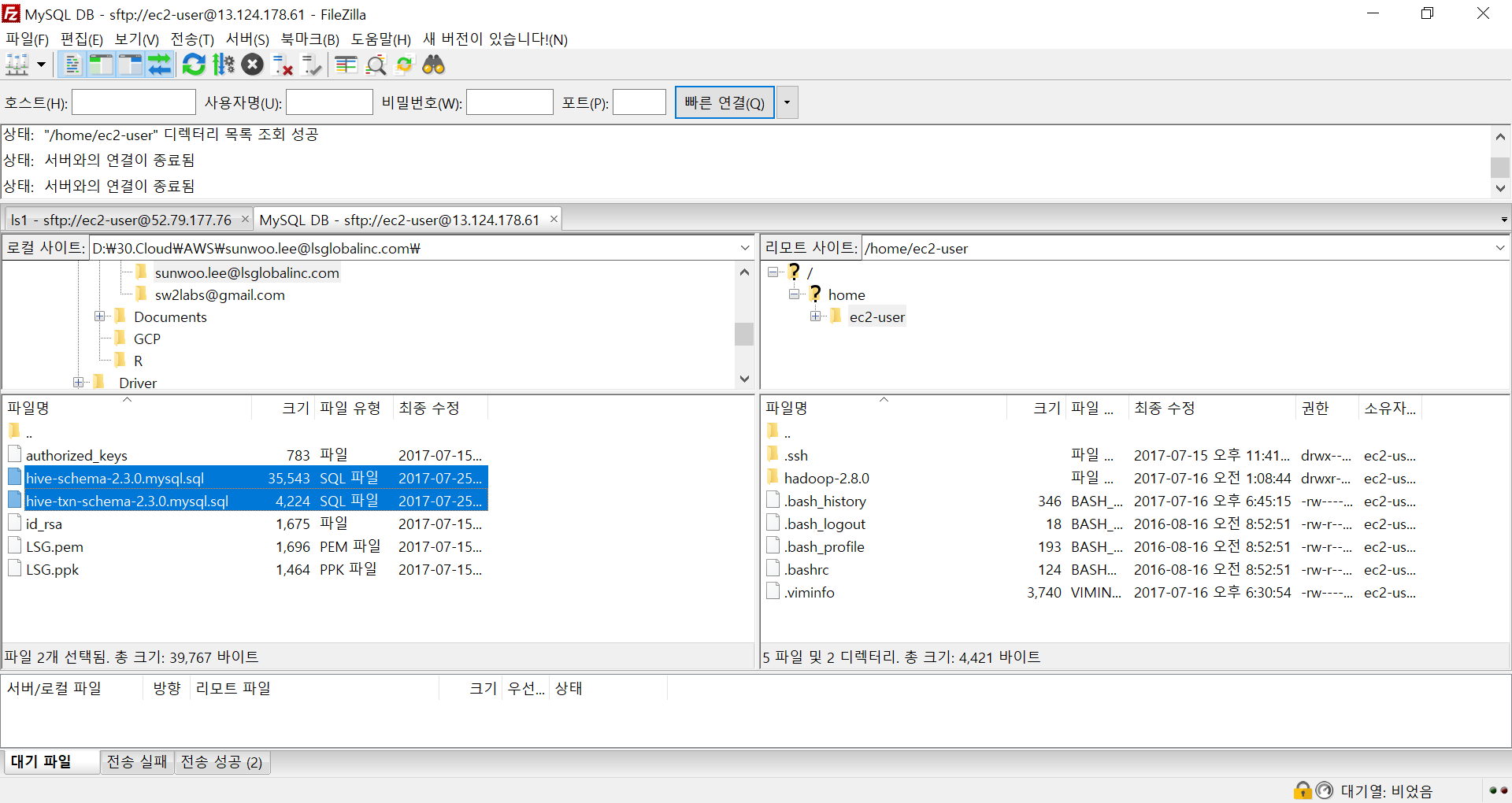This screenshot has width=1512, height=803.
Task: Select the .bashrc remote file
Action: click(1093, 569)
